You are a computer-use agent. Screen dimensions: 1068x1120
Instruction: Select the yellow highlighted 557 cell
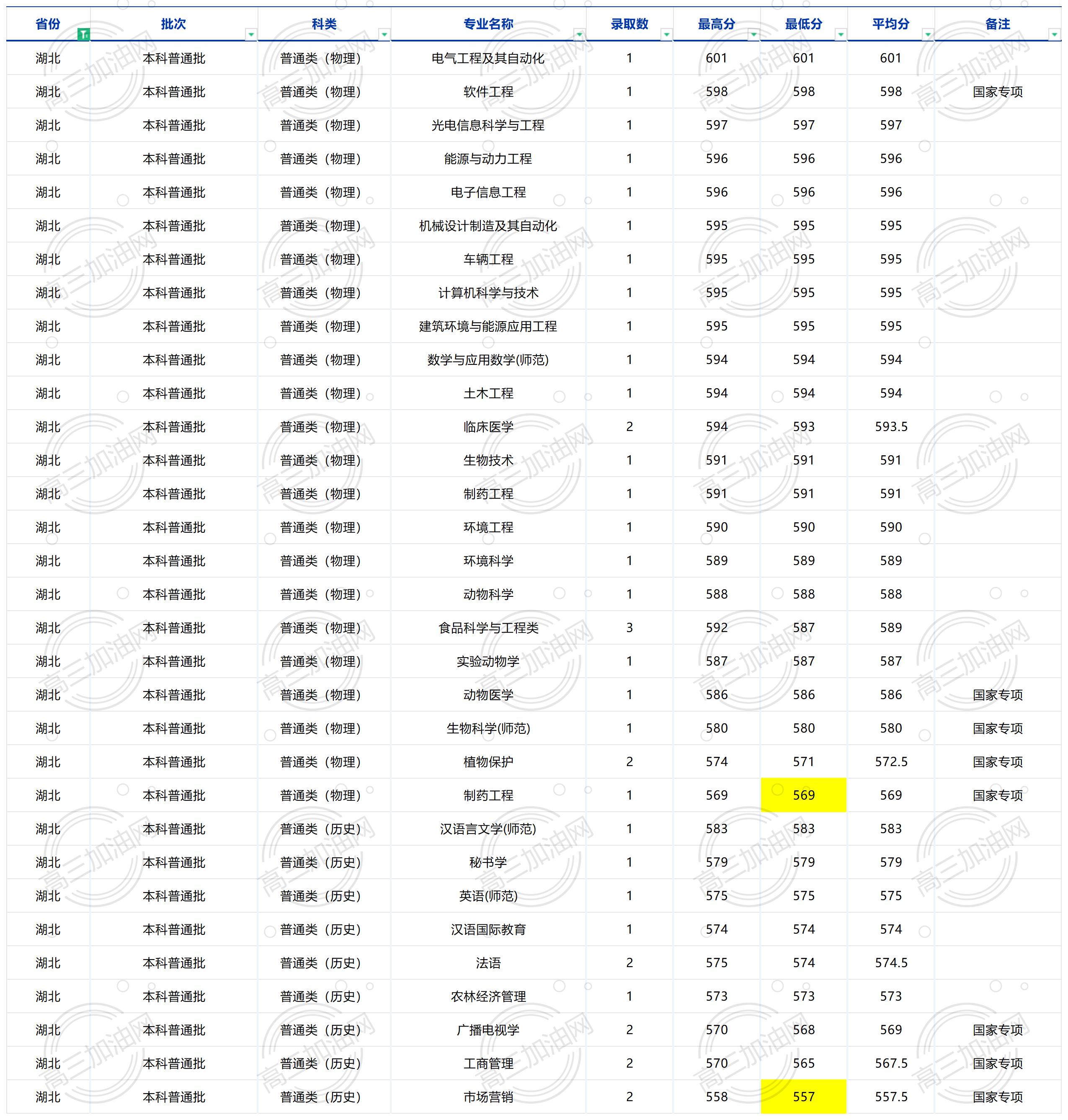pos(804,1097)
